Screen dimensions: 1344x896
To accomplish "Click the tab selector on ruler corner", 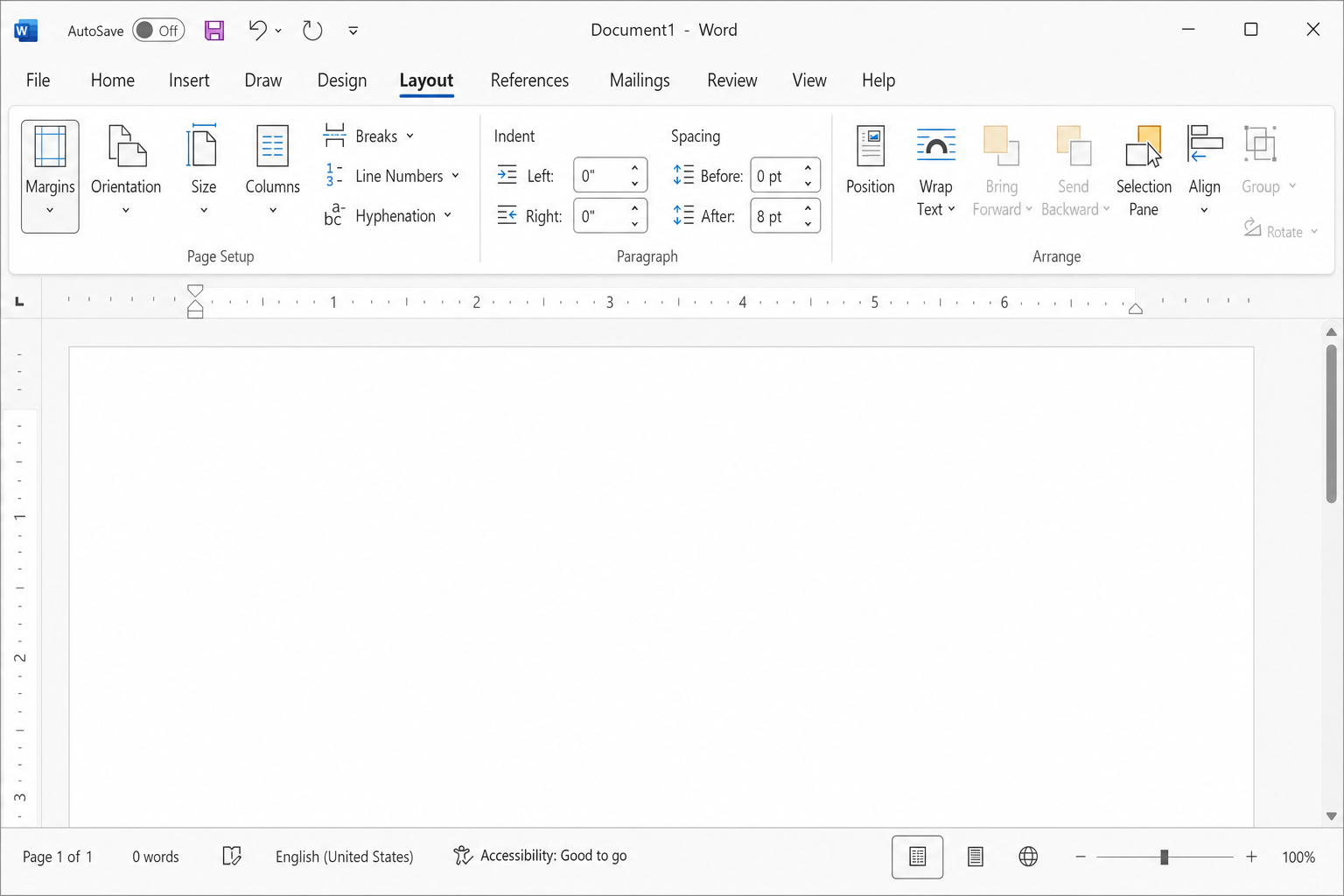I will pos(19,302).
